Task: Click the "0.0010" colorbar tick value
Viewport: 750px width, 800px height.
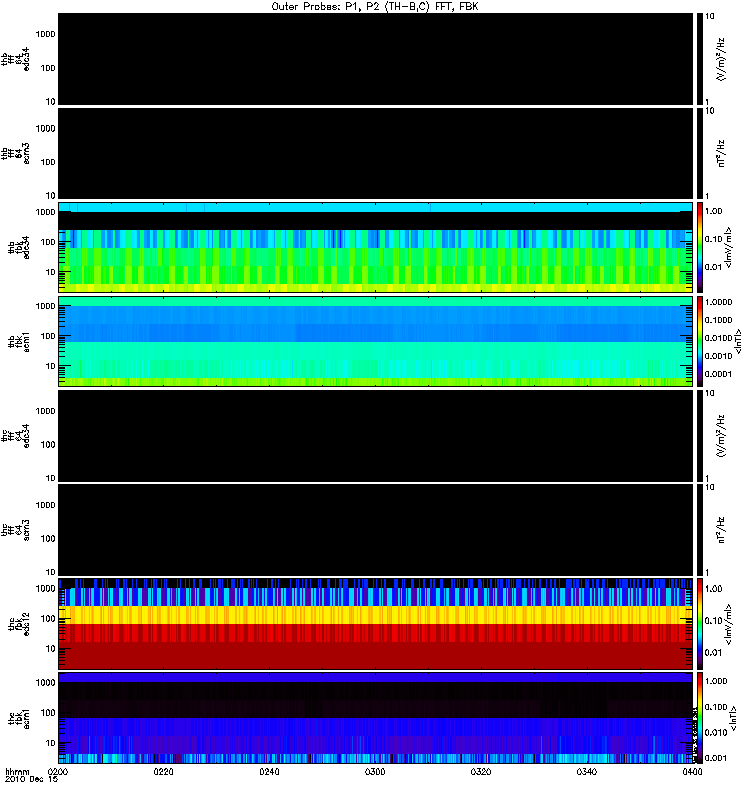Action: (718, 356)
